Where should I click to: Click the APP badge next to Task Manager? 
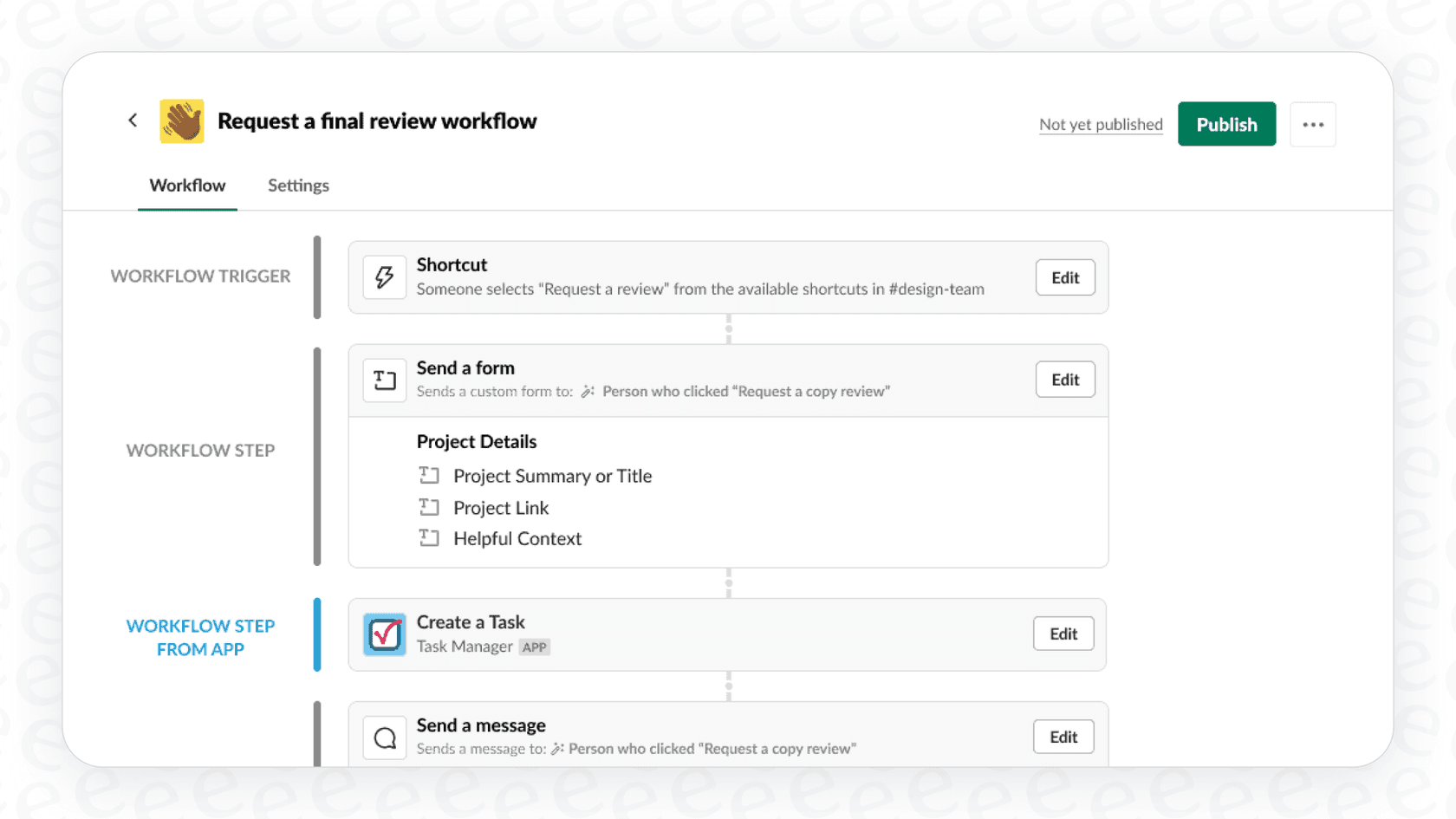coord(535,647)
